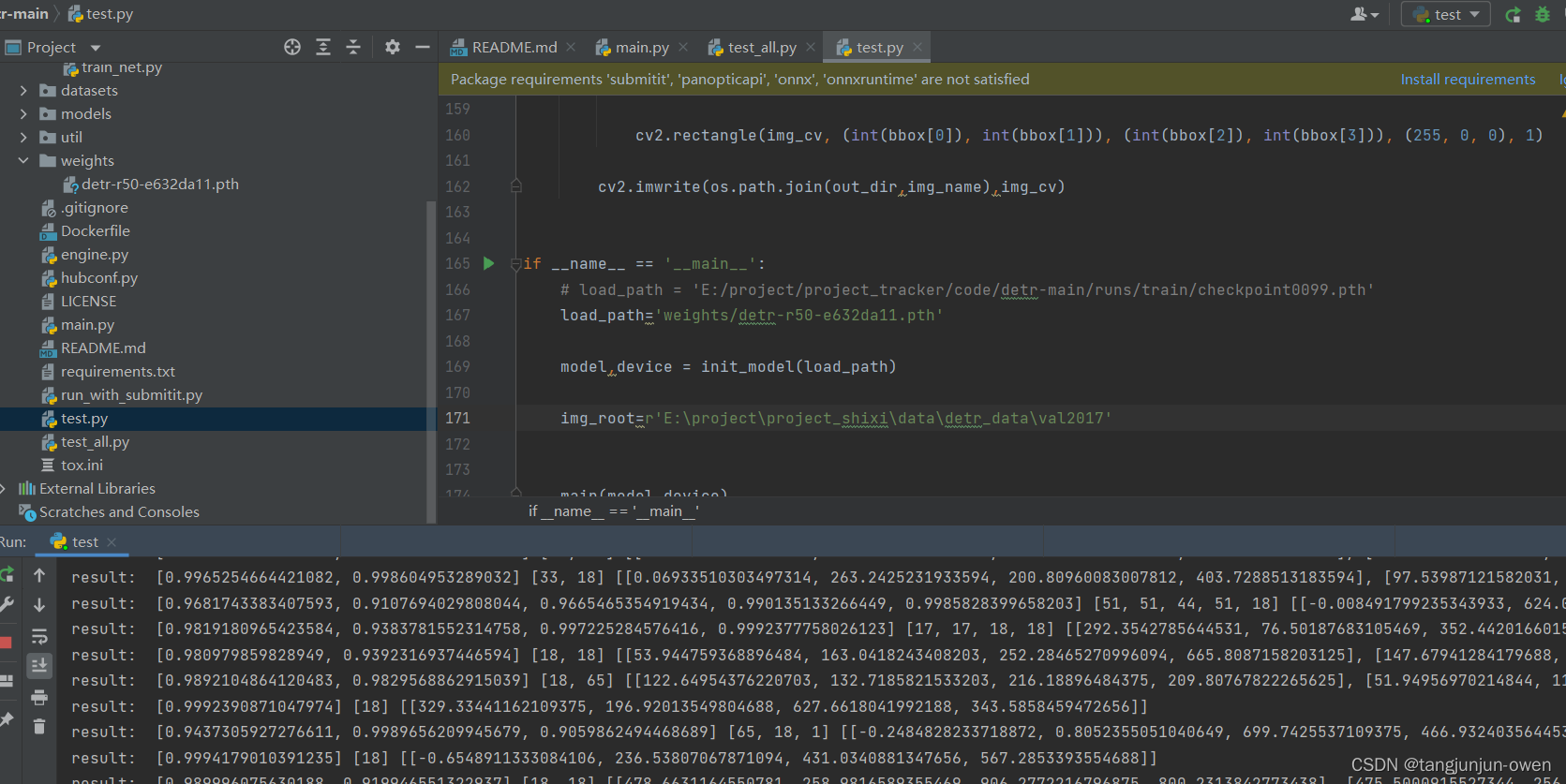Open main.py in project tree
The height and width of the screenshot is (784, 1566).
(x=78, y=325)
